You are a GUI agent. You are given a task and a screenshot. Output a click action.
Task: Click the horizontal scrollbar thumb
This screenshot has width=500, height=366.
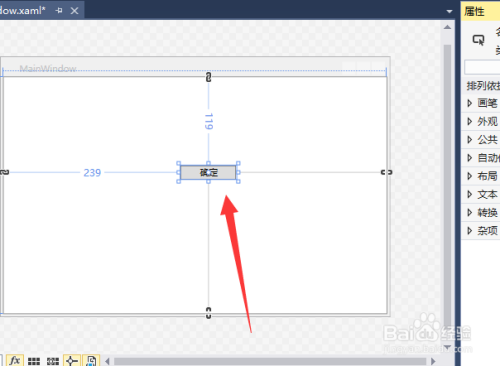(x=270, y=361)
